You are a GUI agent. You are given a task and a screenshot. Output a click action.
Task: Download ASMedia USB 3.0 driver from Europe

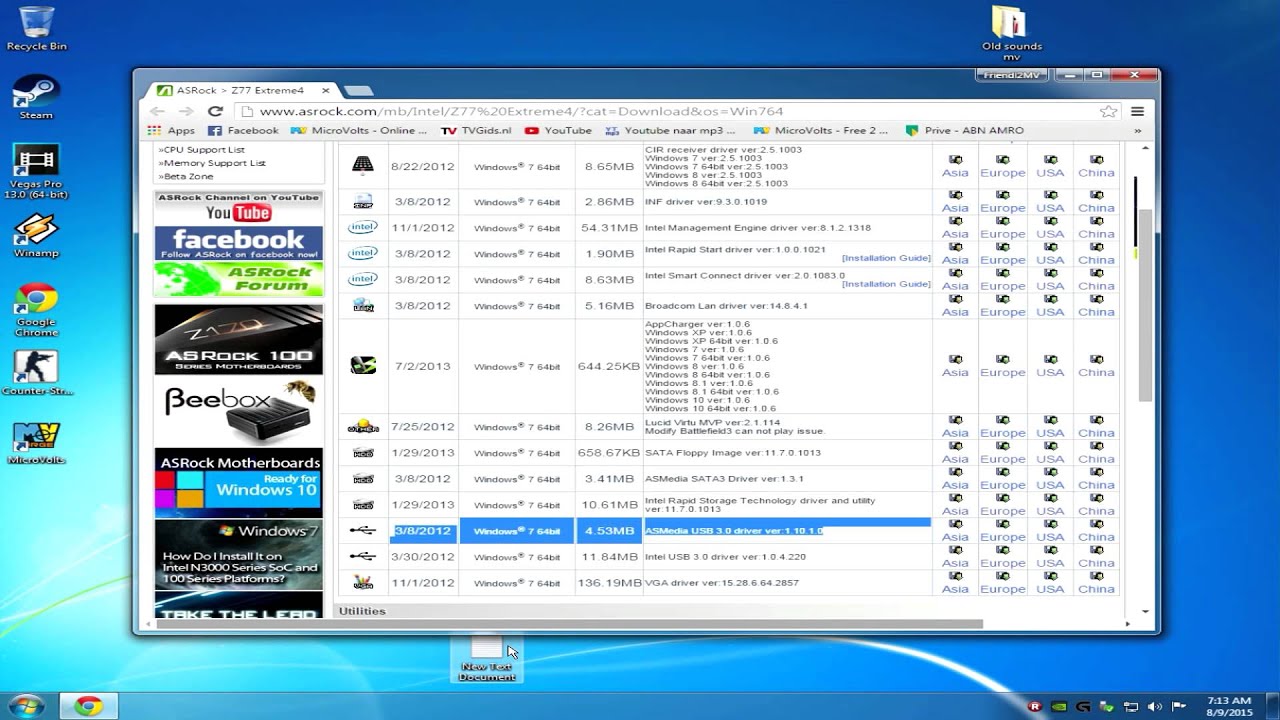click(1002, 530)
